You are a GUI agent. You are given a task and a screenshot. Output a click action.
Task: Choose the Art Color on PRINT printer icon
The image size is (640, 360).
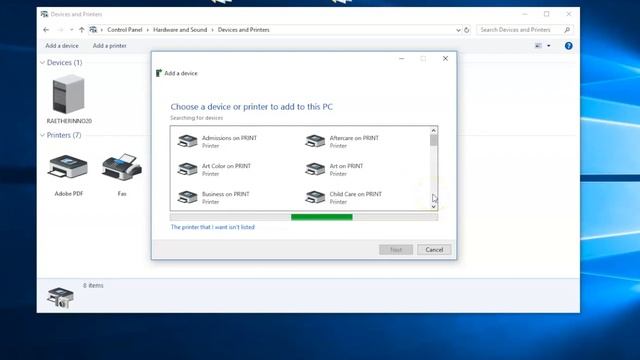tap(187, 169)
